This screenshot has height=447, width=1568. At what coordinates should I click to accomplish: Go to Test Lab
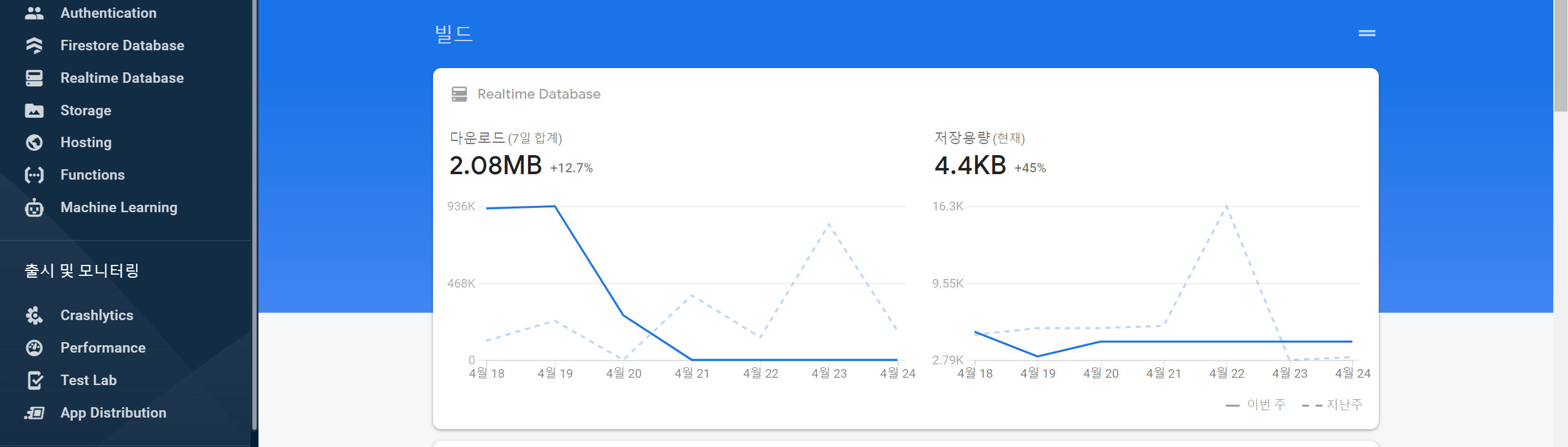pos(89,380)
